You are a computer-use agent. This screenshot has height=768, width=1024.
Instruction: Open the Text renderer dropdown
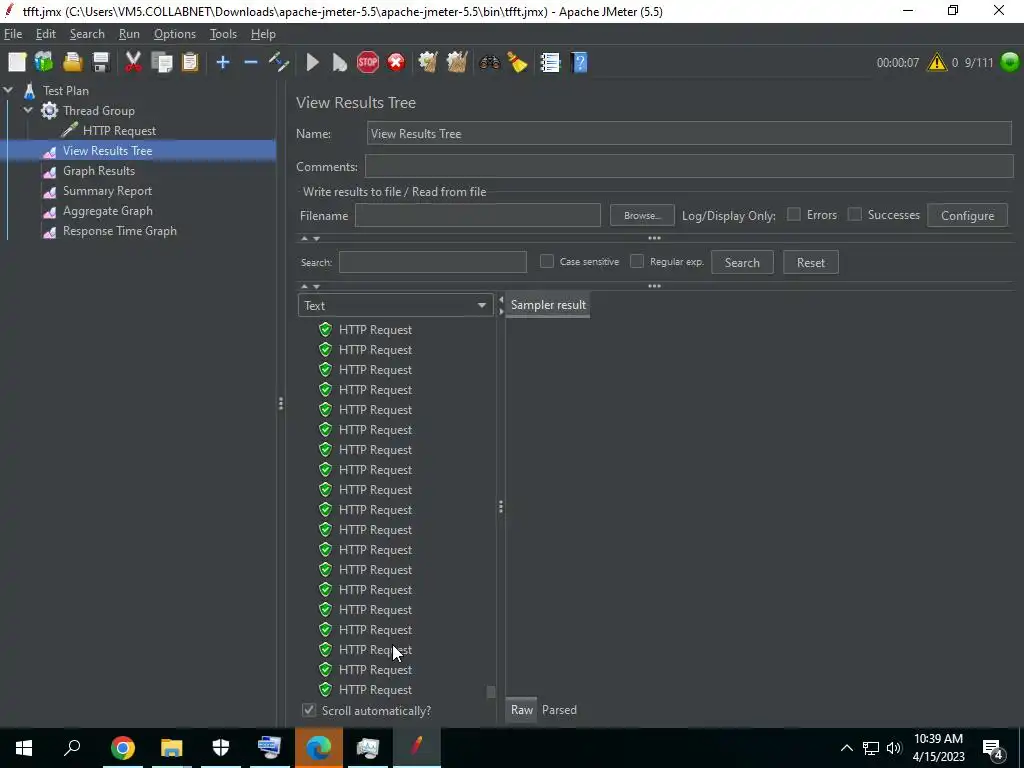395,305
